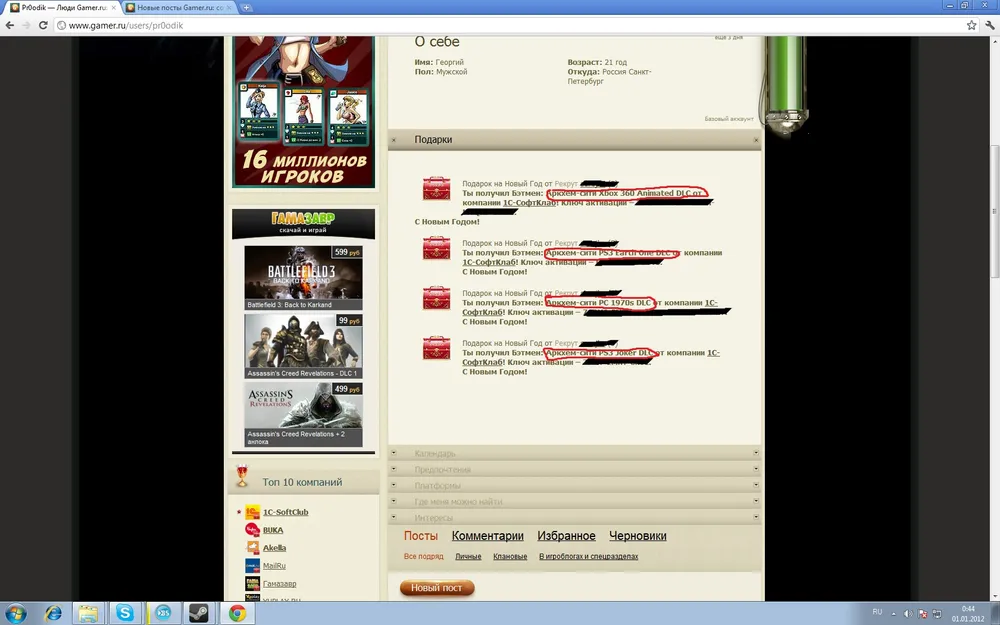Open the Chrome wrench menu

[990, 26]
